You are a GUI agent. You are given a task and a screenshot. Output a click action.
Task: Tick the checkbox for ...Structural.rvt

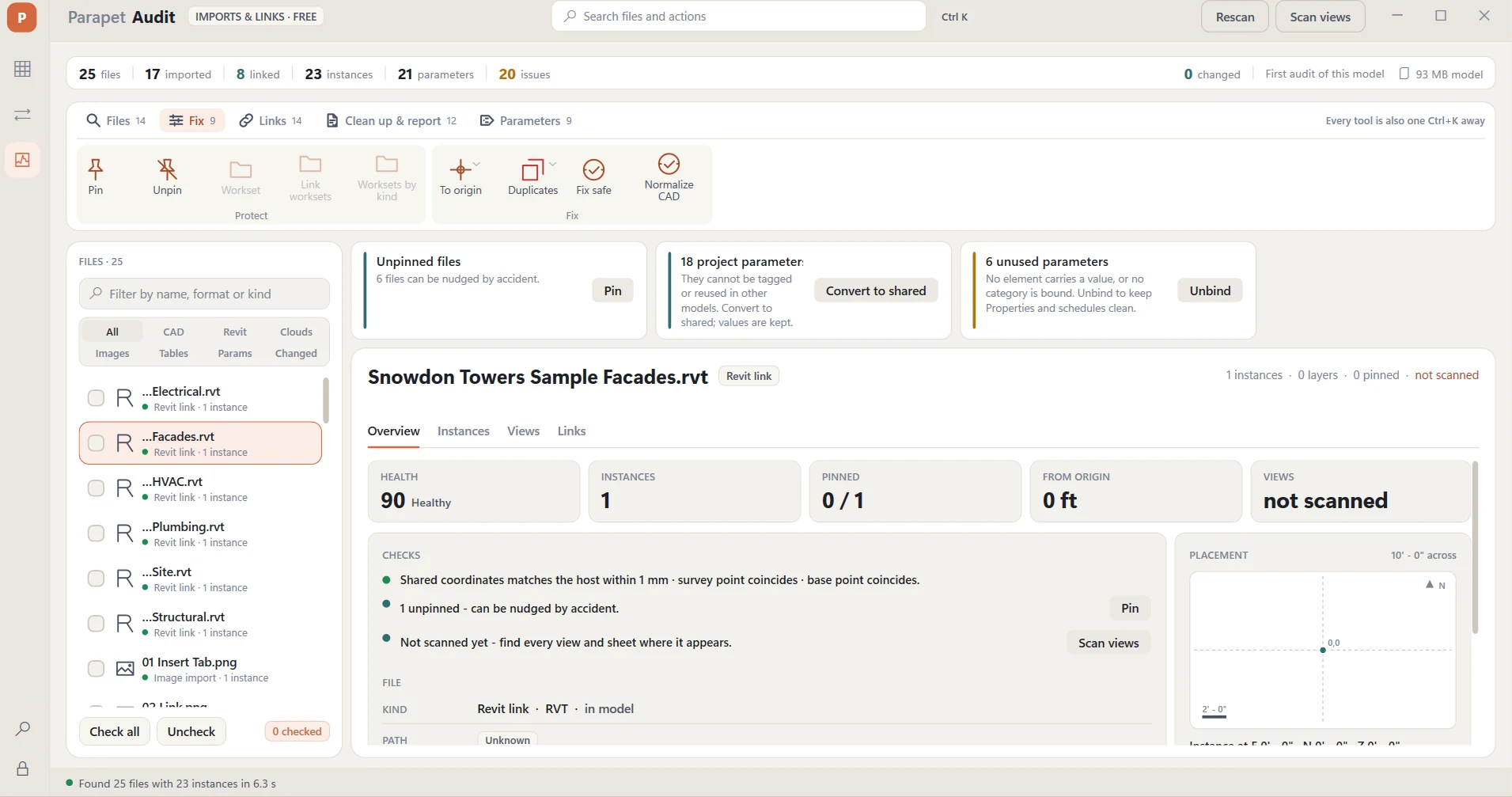click(96, 624)
